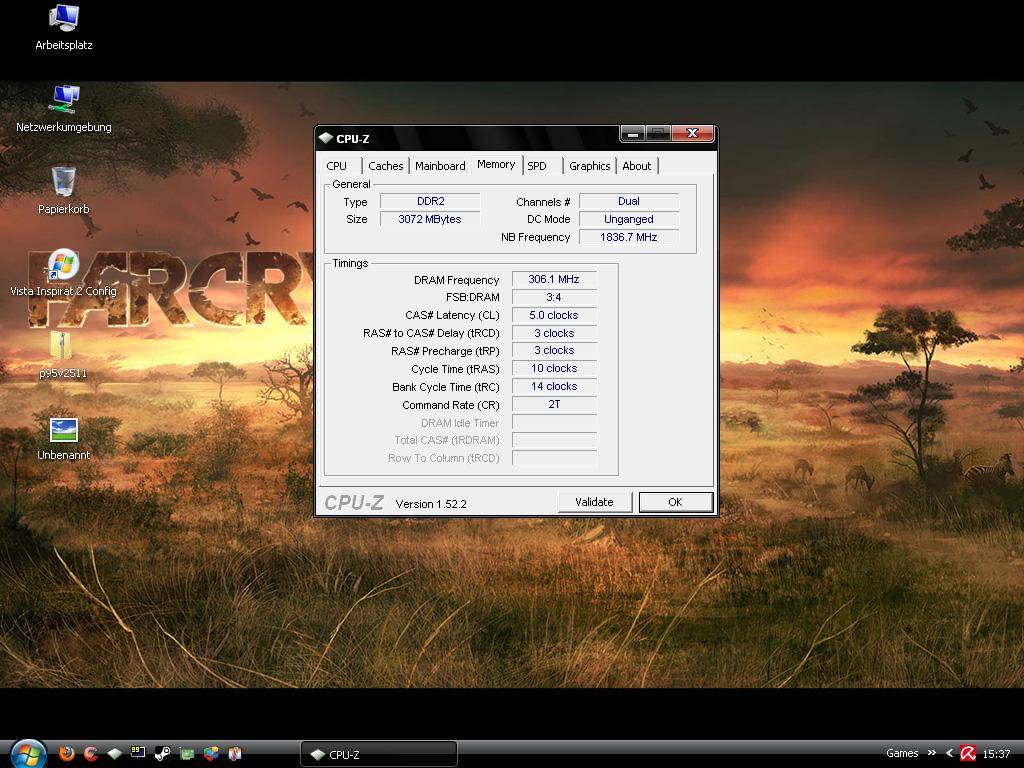Open the Mainboard tab
Viewport: 1024px width, 768px height.
tap(440, 166)
